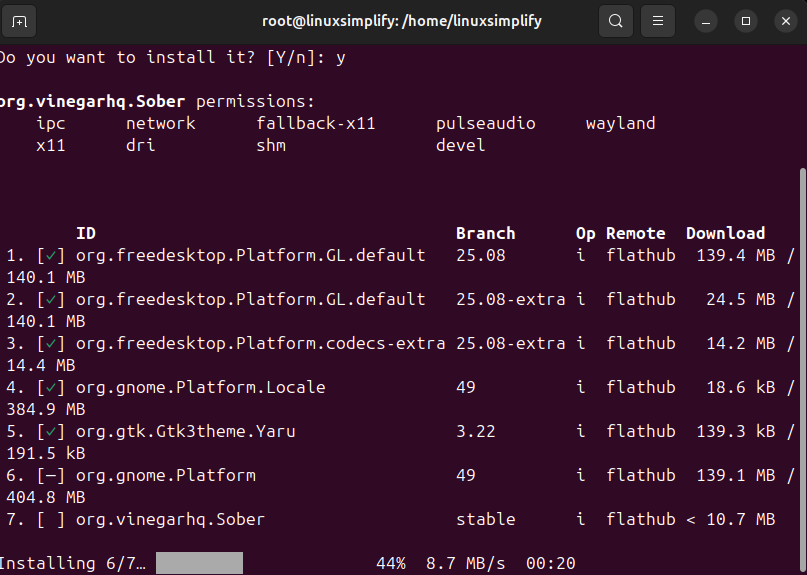
Task: Click checkmark for org.gnome.Platform.Locale row
Action: (50, 388)
